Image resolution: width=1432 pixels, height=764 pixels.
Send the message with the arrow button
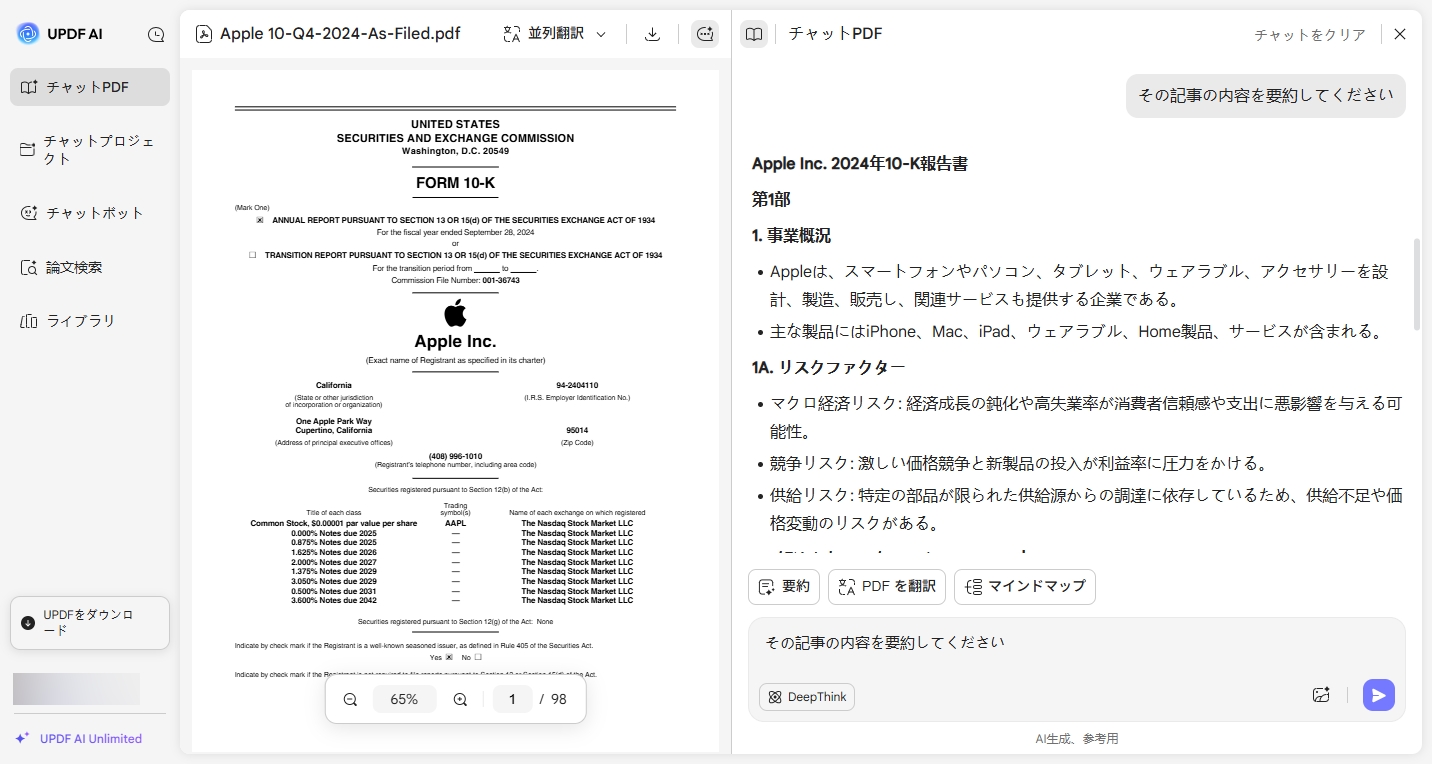pyautogui.click(x=1379, y=695)
